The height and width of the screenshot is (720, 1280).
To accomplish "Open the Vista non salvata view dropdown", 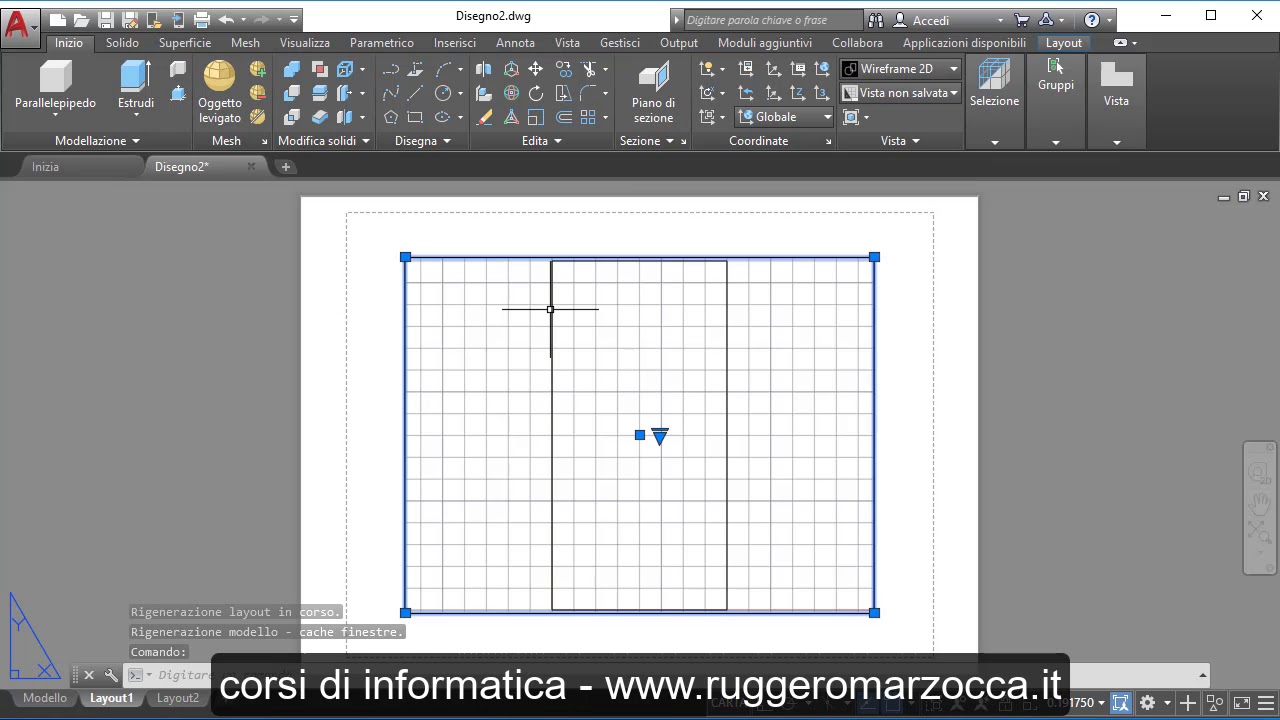I will 901,93.
